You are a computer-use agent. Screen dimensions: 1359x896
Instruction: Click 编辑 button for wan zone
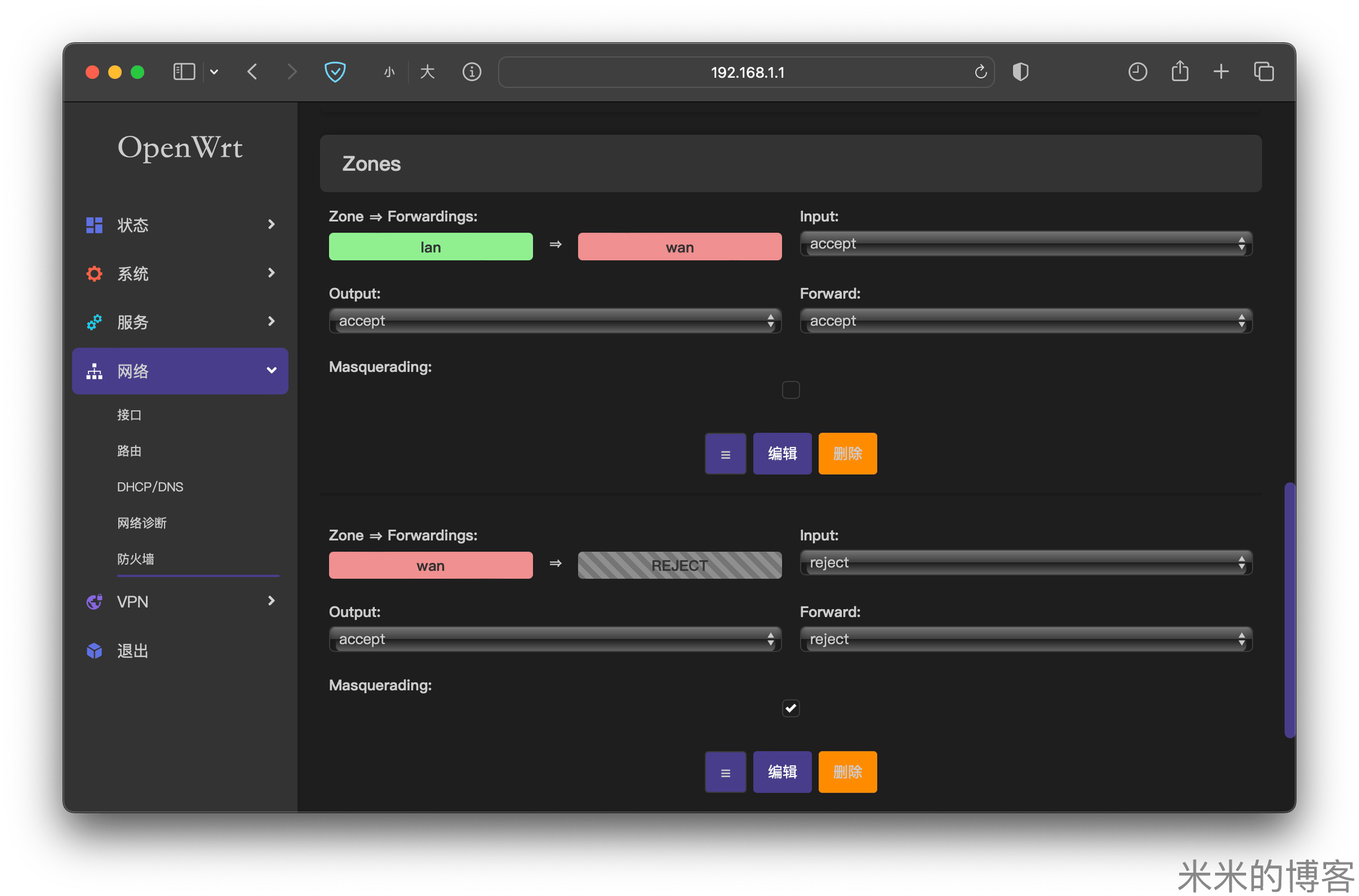pos(782,772)
